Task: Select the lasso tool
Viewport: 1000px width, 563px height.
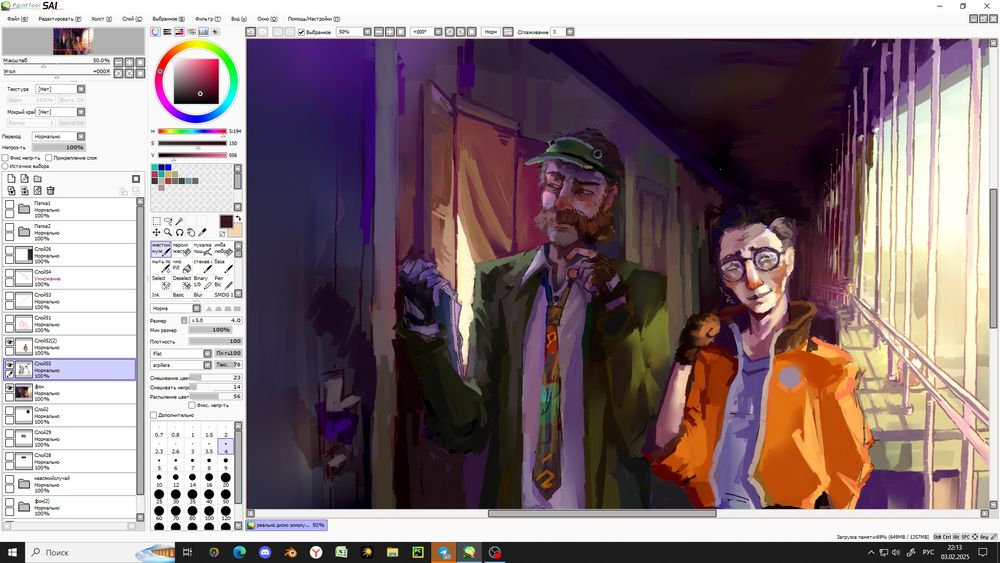Action: (168, 221)
